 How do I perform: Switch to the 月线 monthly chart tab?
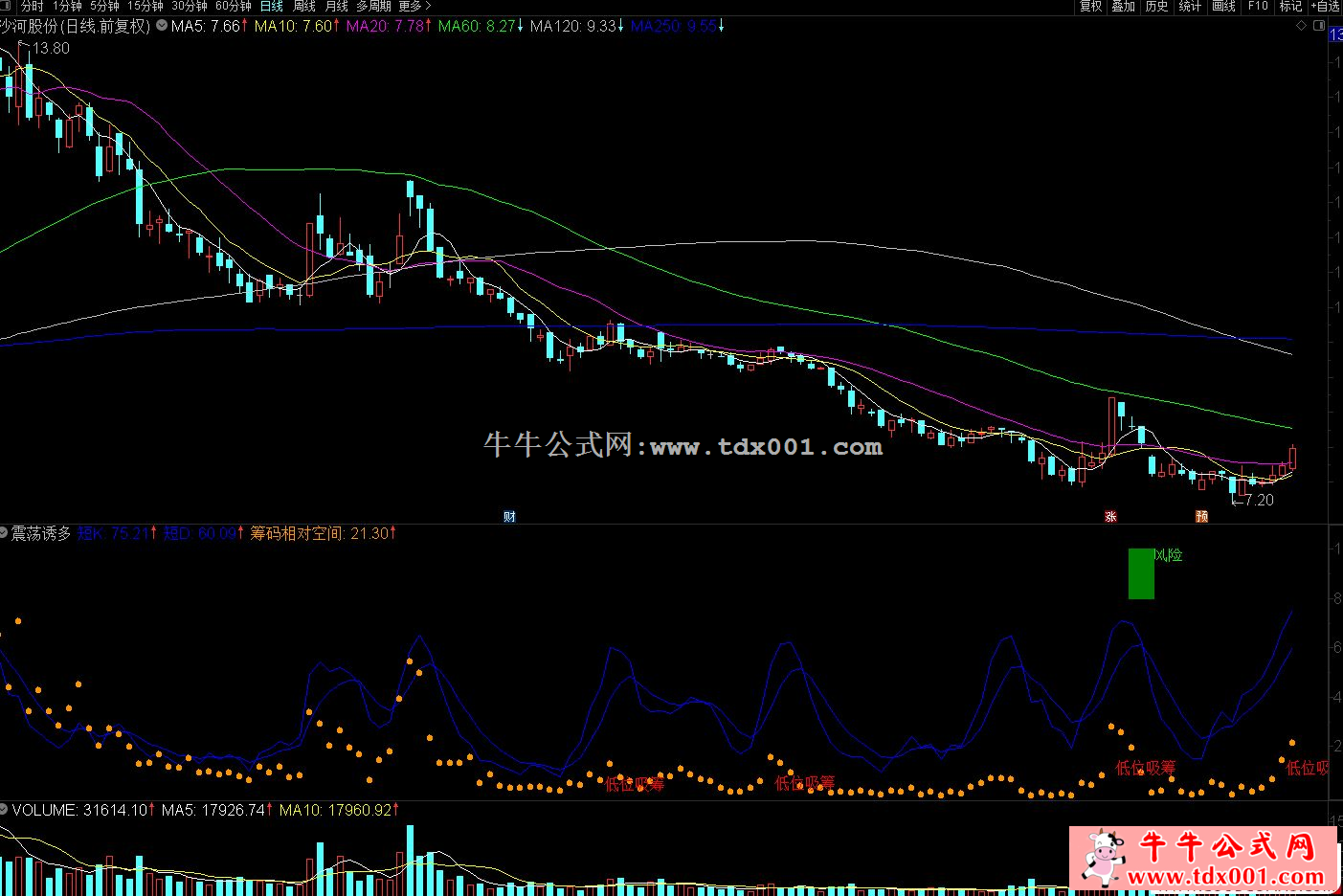point(336,6)
